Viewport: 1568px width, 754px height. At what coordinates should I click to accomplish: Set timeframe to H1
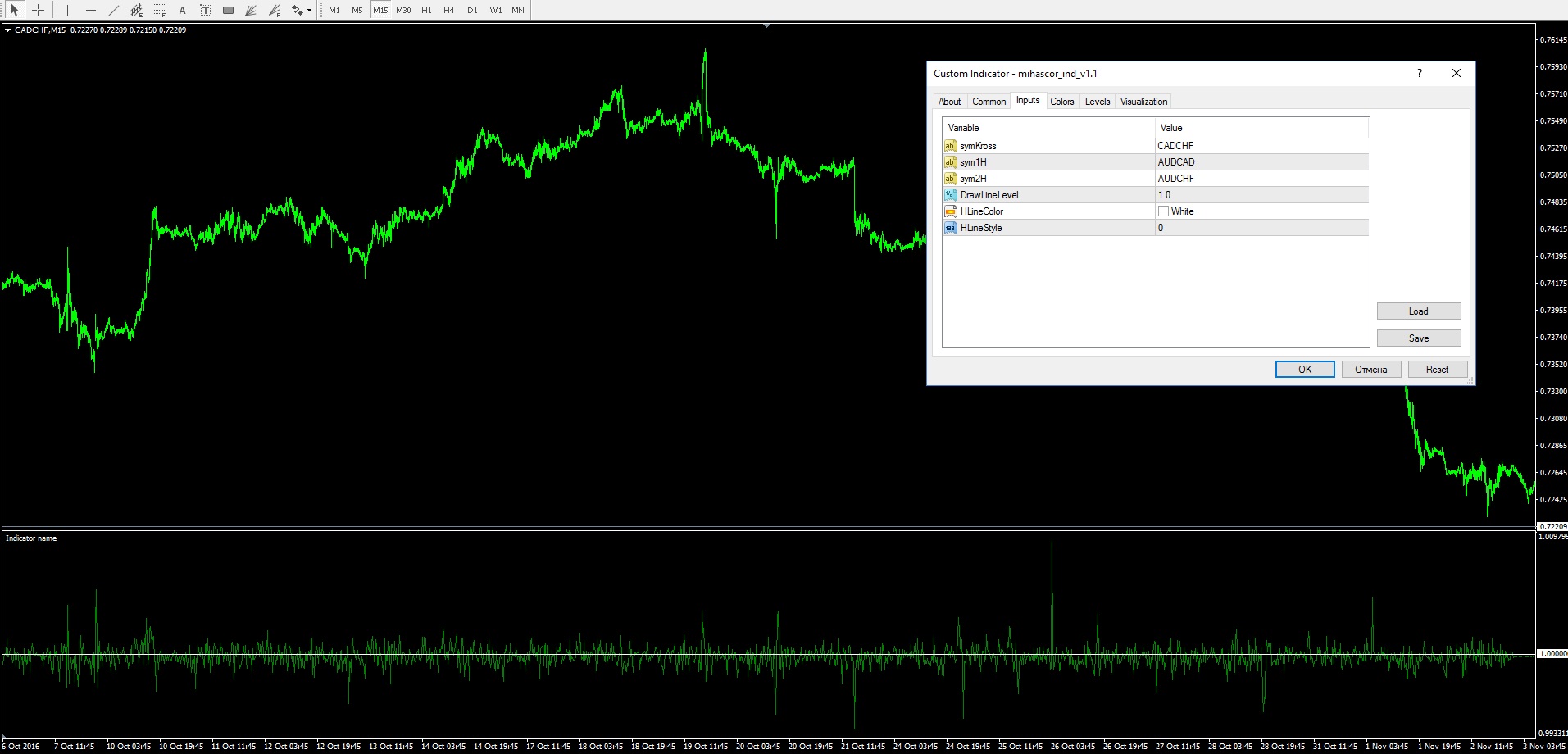click(426, 10)
